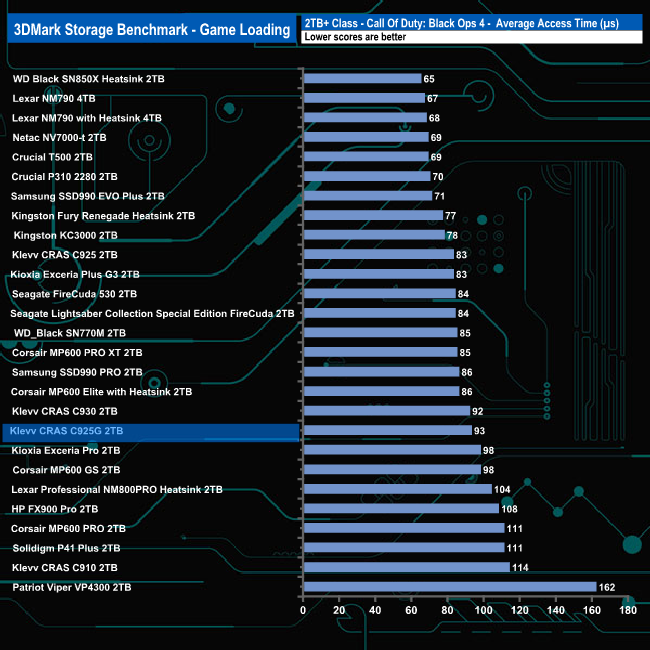Click the 'Corsair MP600 PRO 2TB' label
Image resolution: width=650 pixels, height=650 pixels.
(x=68, y=529)
